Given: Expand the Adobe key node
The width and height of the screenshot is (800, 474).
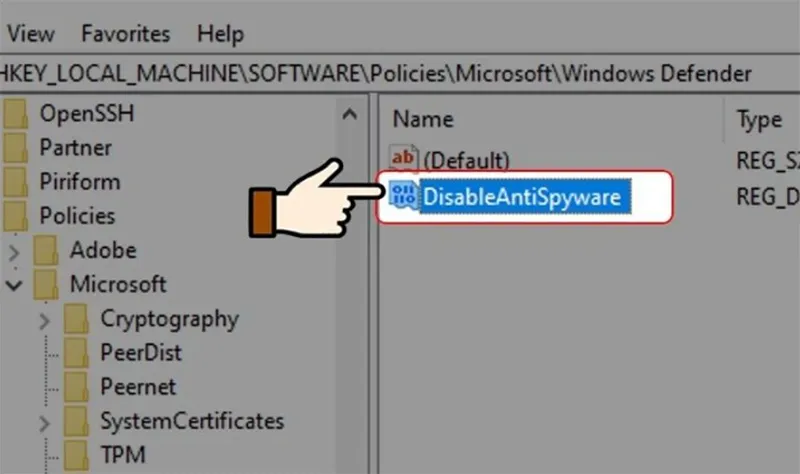Looking at the screenshot, I should tap(14, 251).
